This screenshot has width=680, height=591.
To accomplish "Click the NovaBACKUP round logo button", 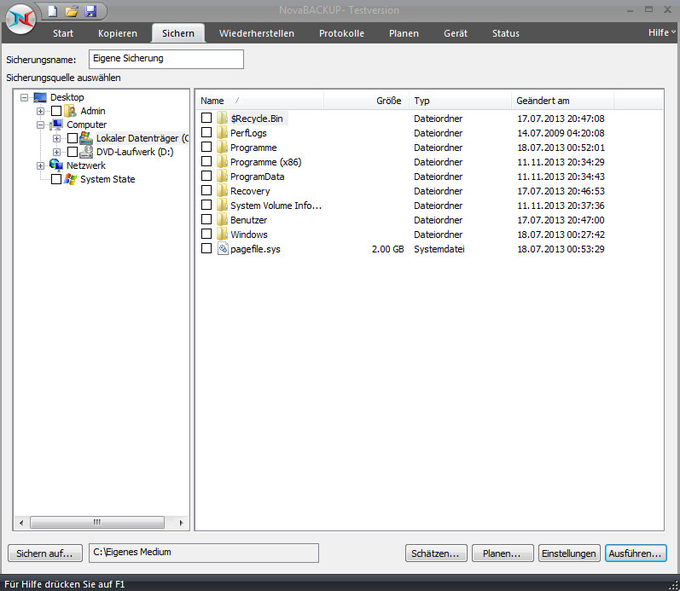I will point(20,19).
